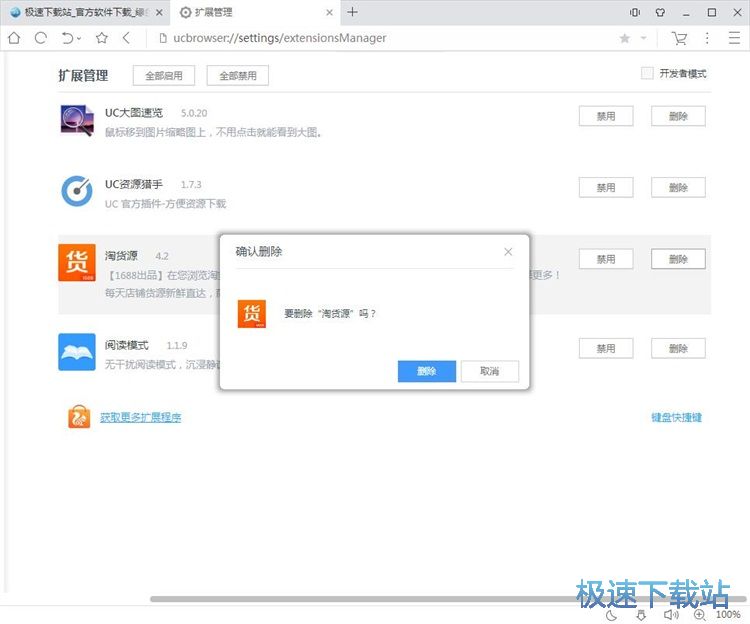Click the UC资源猎手 extension name
This screenshot has height=624, width=750.
[134, 184]
